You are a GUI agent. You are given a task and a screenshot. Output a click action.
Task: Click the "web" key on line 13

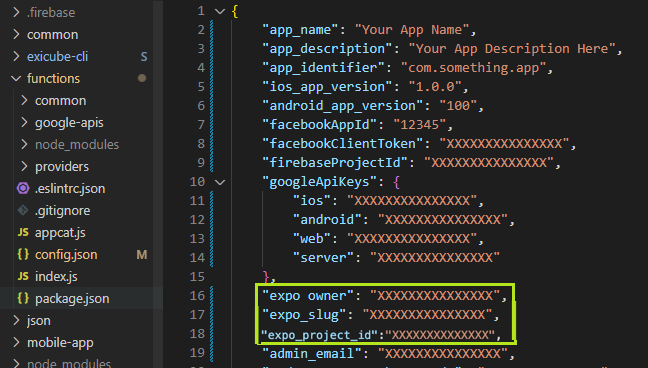(312, 239)
